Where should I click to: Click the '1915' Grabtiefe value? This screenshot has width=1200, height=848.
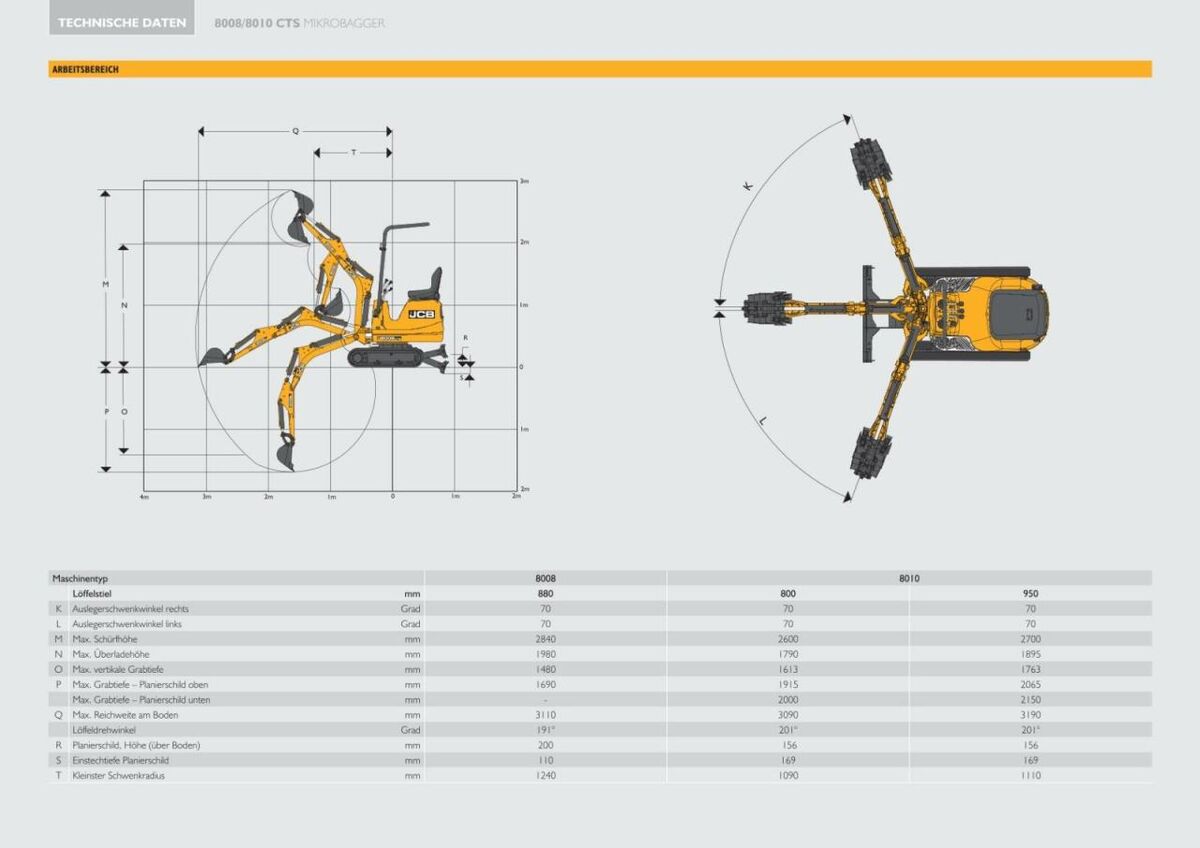[788, 684]
